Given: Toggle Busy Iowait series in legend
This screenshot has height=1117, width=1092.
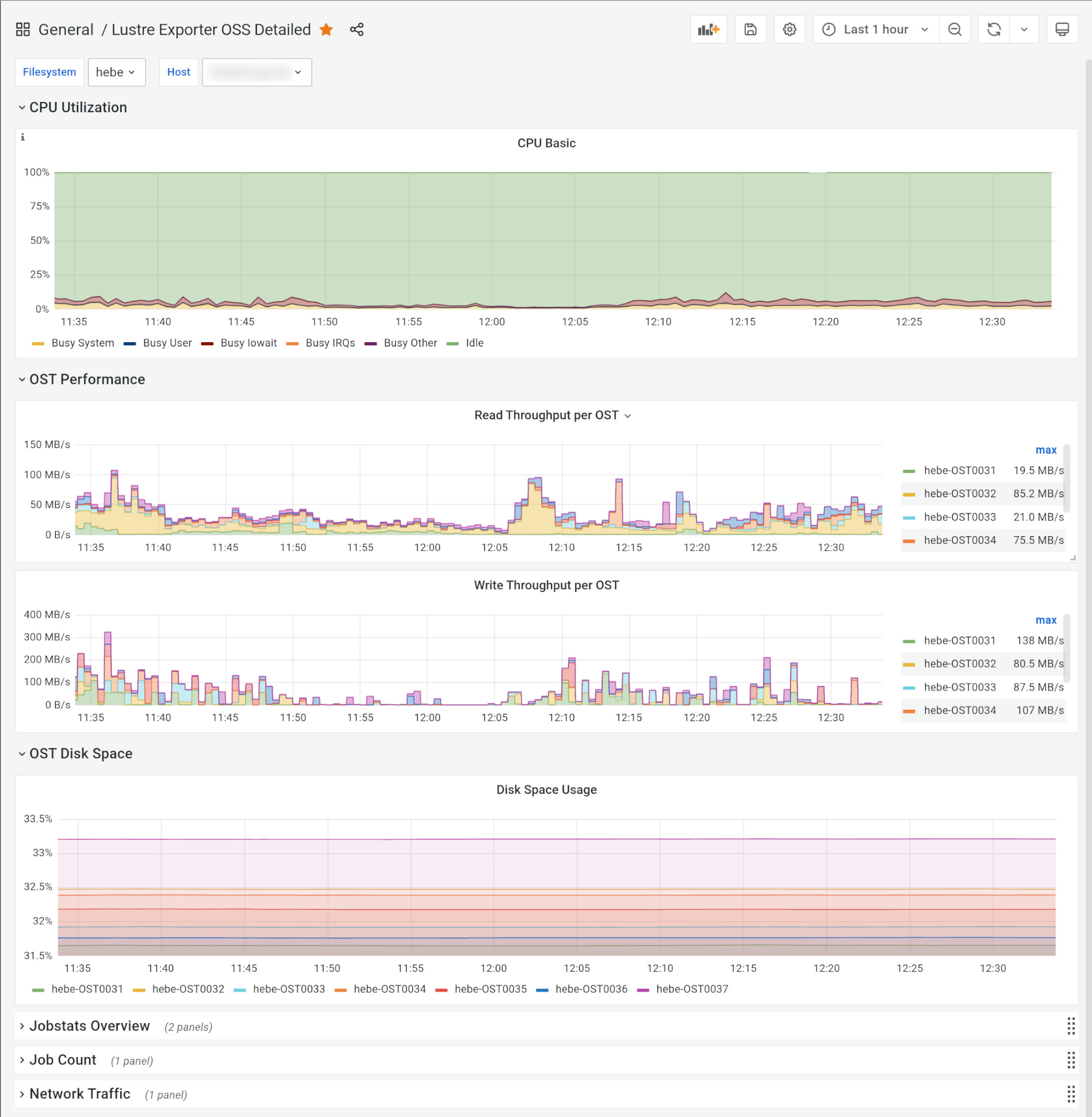Looking at the screenshot, I should coord(248,343).
